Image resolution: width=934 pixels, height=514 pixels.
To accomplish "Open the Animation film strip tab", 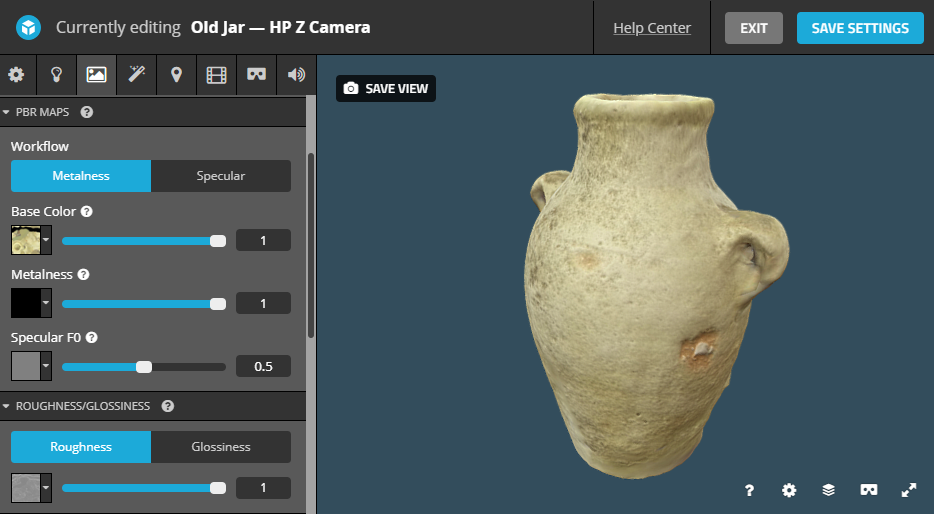I will (216, 75).
